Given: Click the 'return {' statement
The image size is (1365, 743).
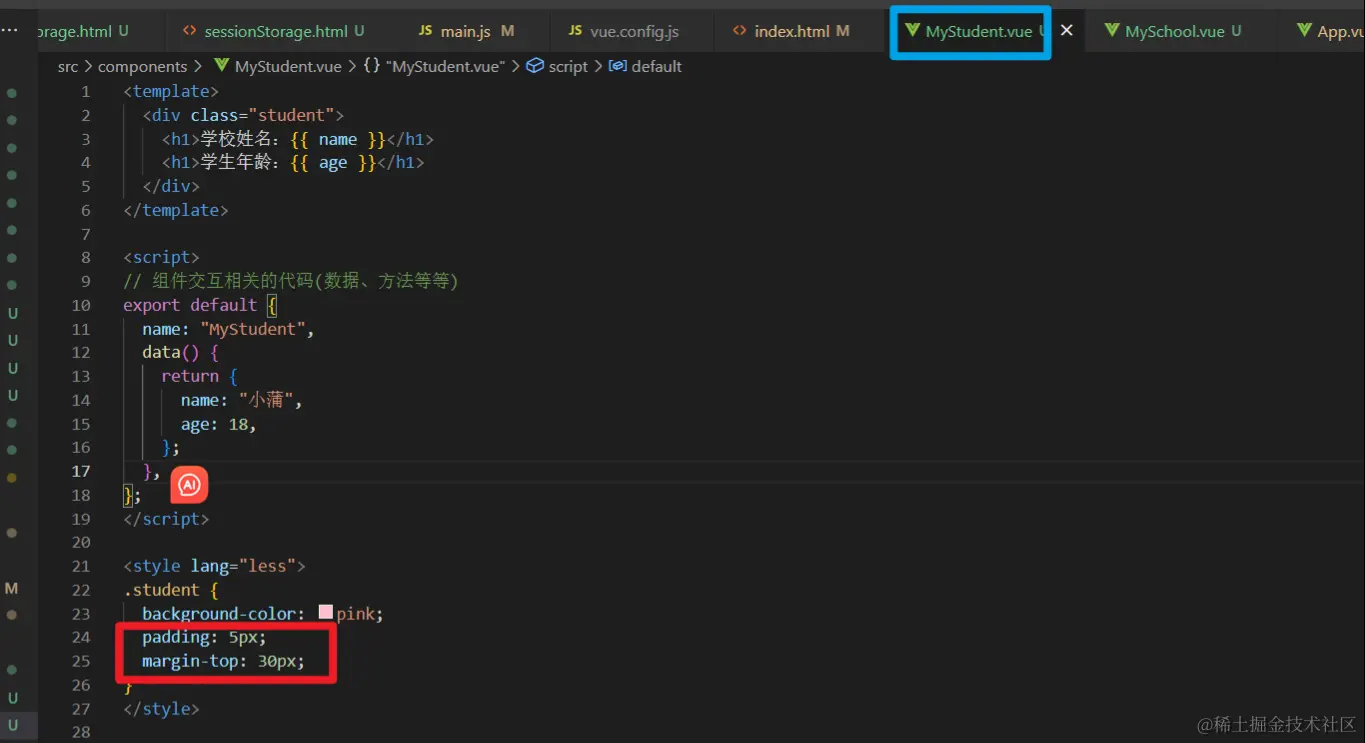Looking at the screenshot, I should click(x=200, y=376).
